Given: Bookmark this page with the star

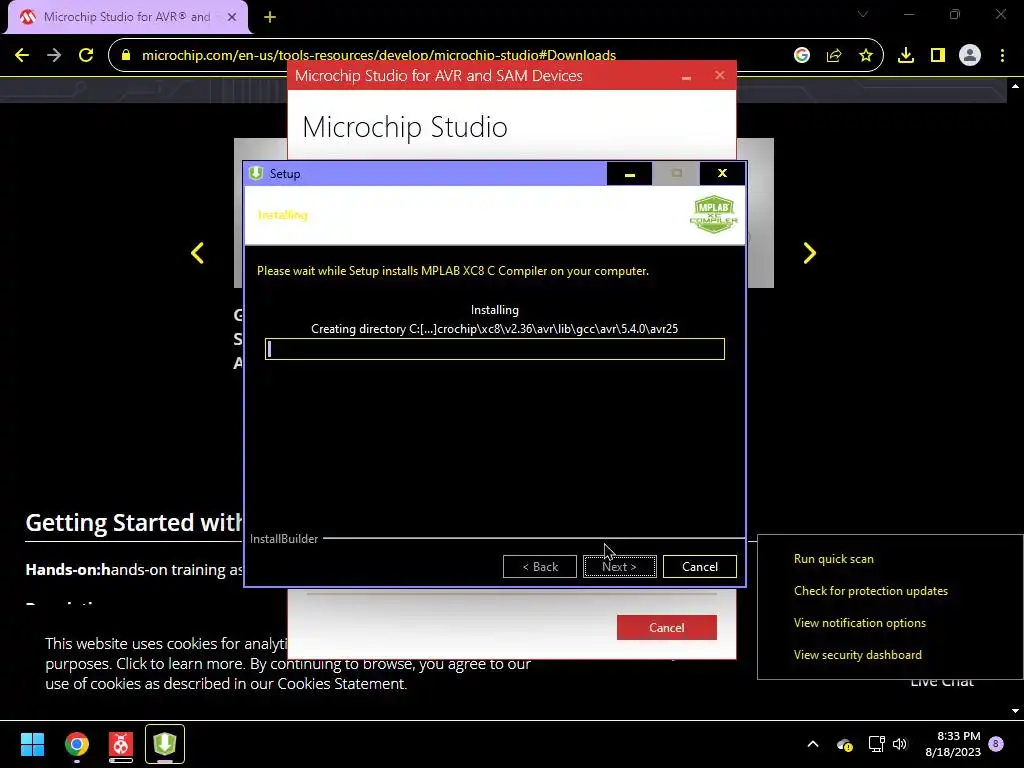Looking at the screenshot, I should point(866,56).
